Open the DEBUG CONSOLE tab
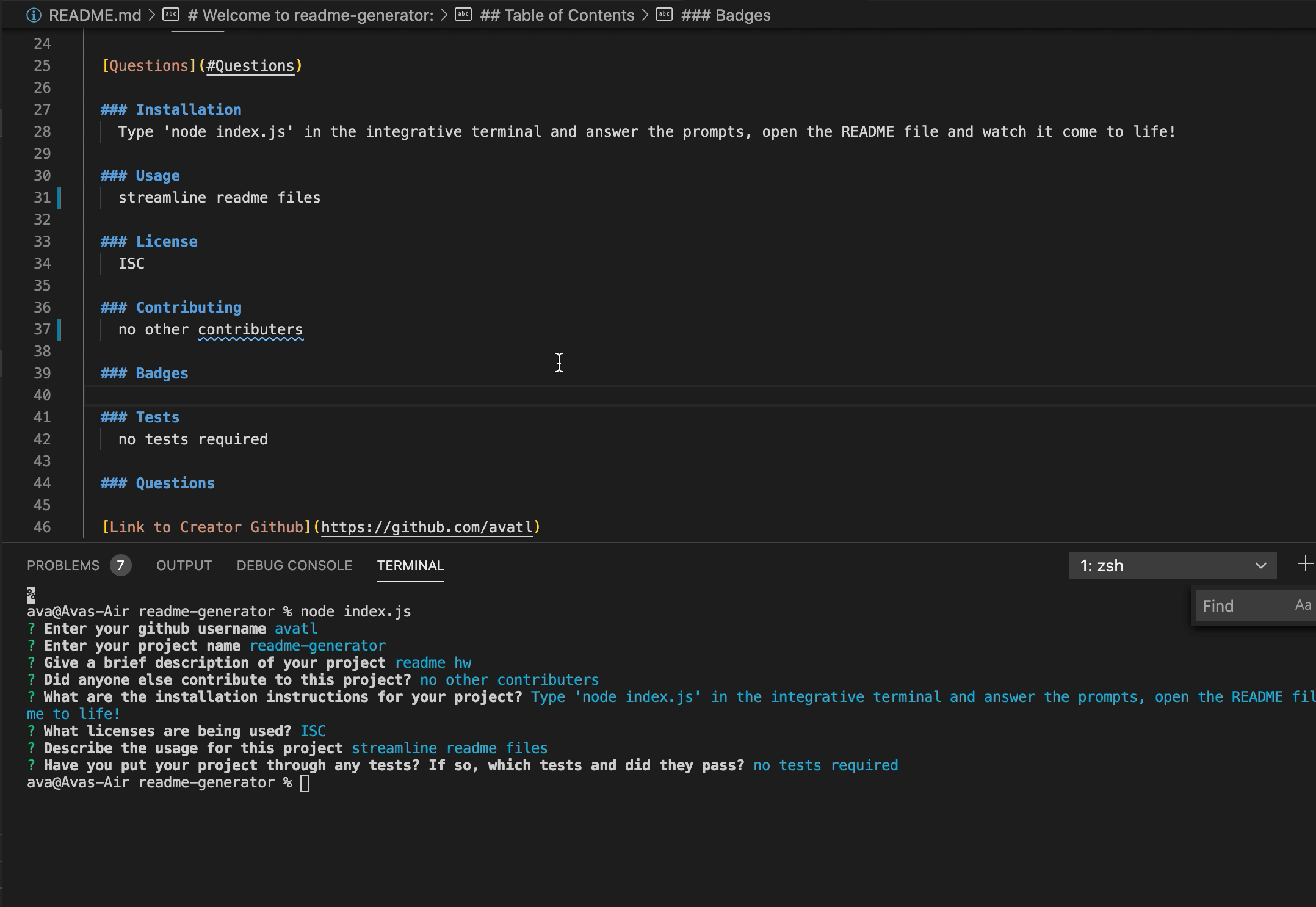 pos(294,565)
